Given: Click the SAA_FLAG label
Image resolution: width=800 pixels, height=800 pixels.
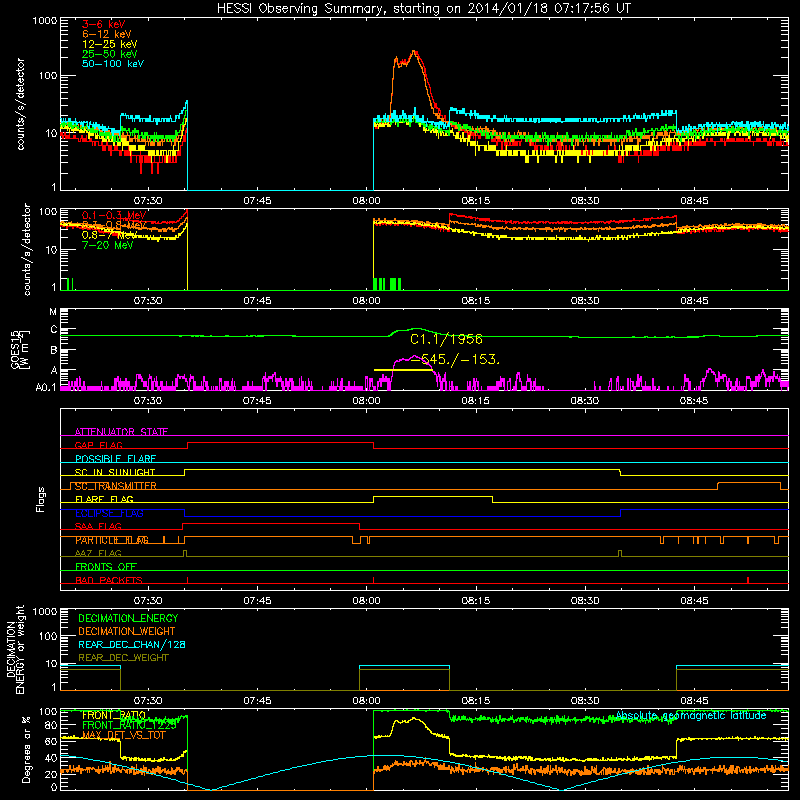Looking at the screenshot, I should coord(98,527).
